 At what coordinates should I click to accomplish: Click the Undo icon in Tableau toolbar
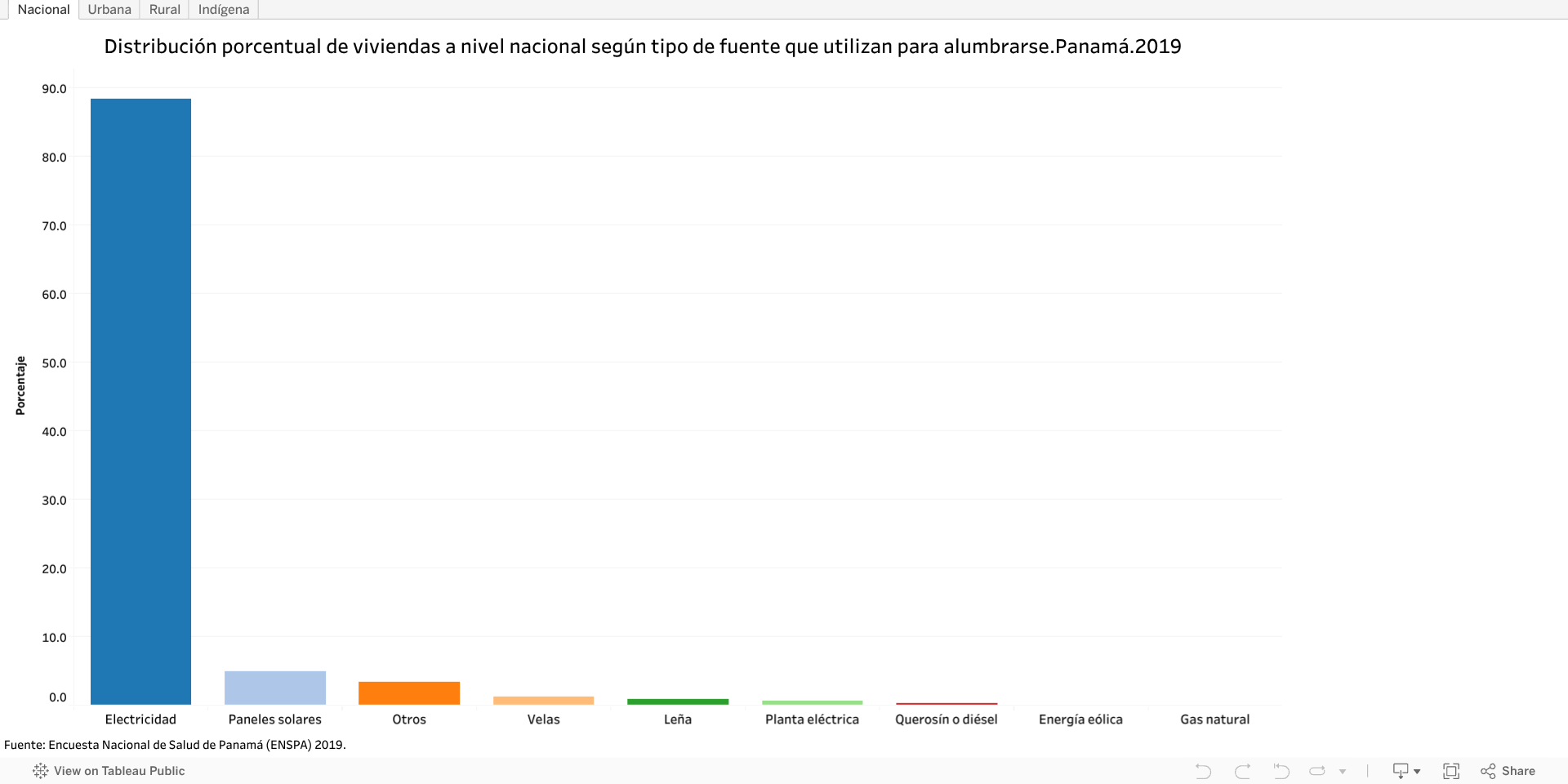pos(1203,771)
